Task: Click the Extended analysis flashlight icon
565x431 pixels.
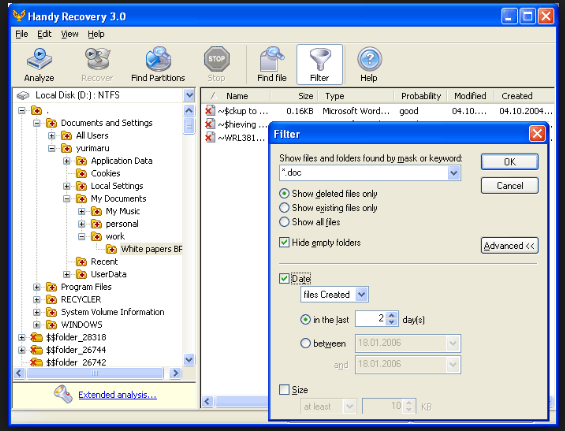Action: [63, 394]
